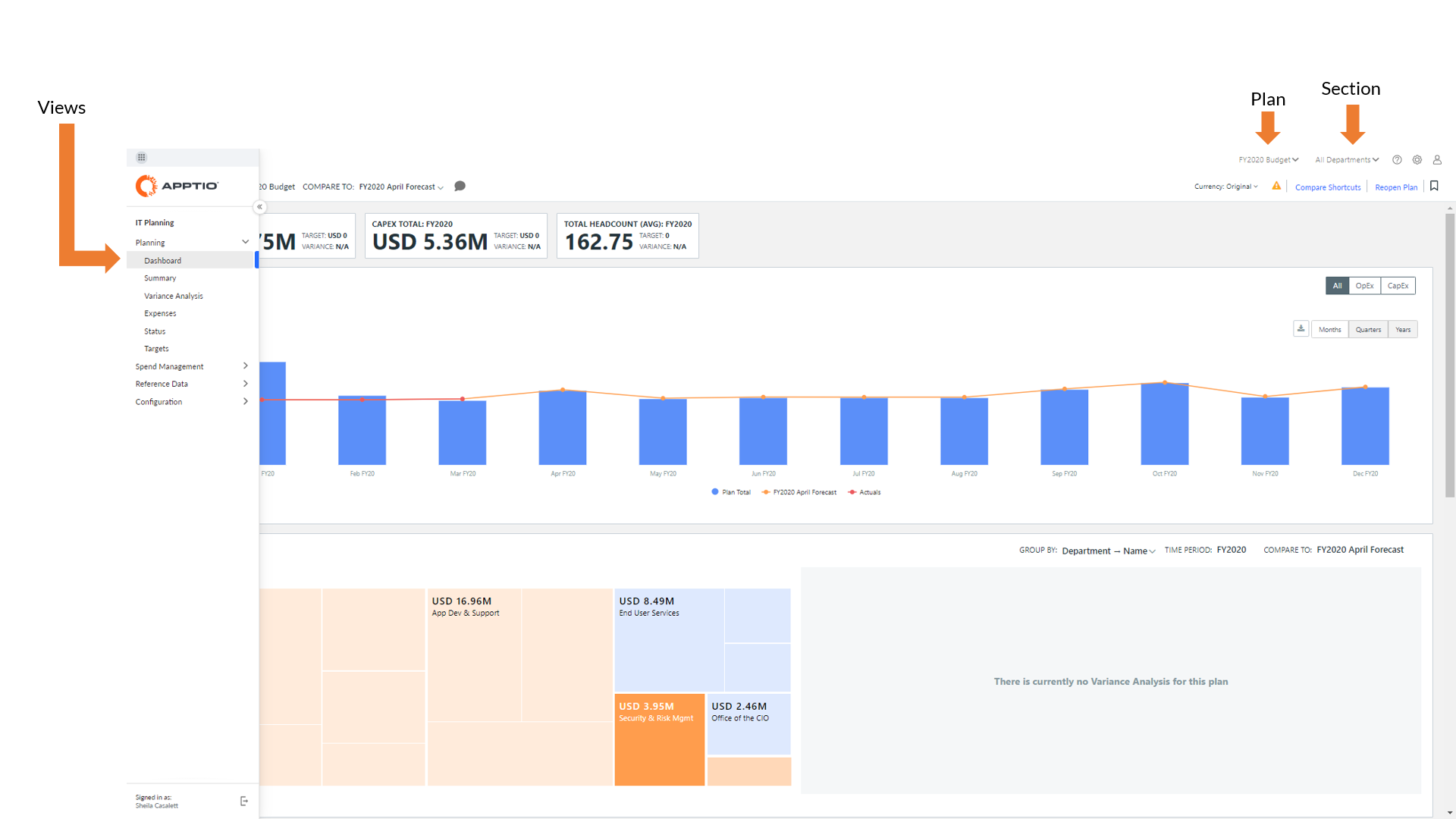Open the user profile icon

coord(1437,160)
